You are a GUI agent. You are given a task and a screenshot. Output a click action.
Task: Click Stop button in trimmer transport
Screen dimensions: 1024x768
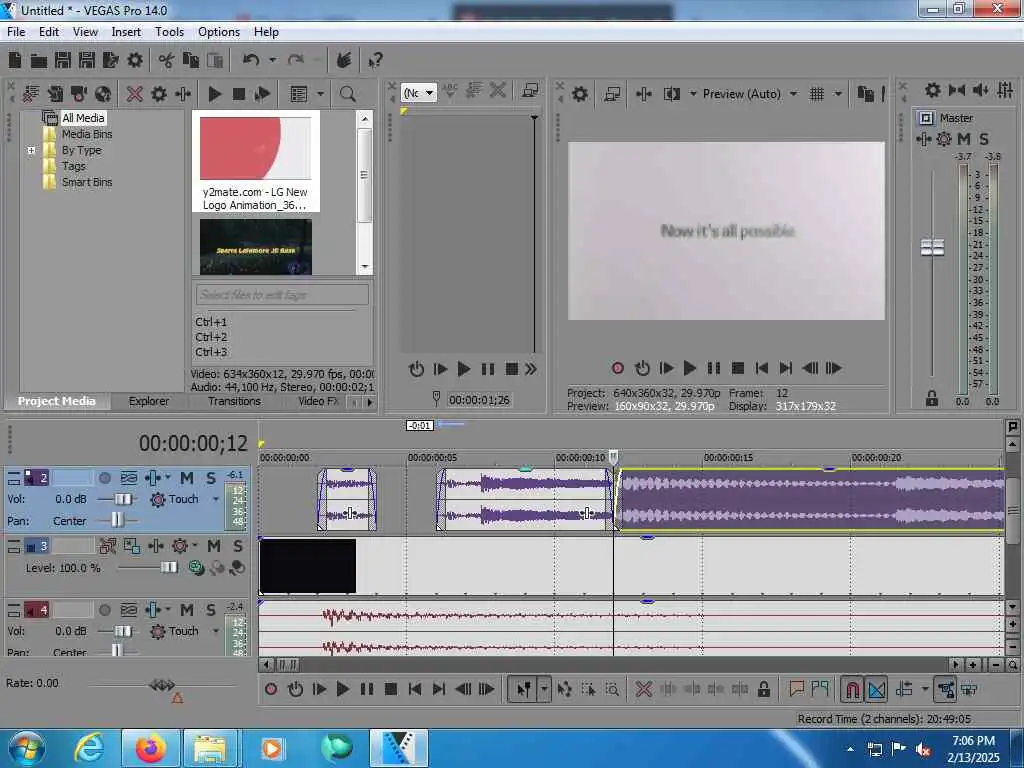coord(512,370)
